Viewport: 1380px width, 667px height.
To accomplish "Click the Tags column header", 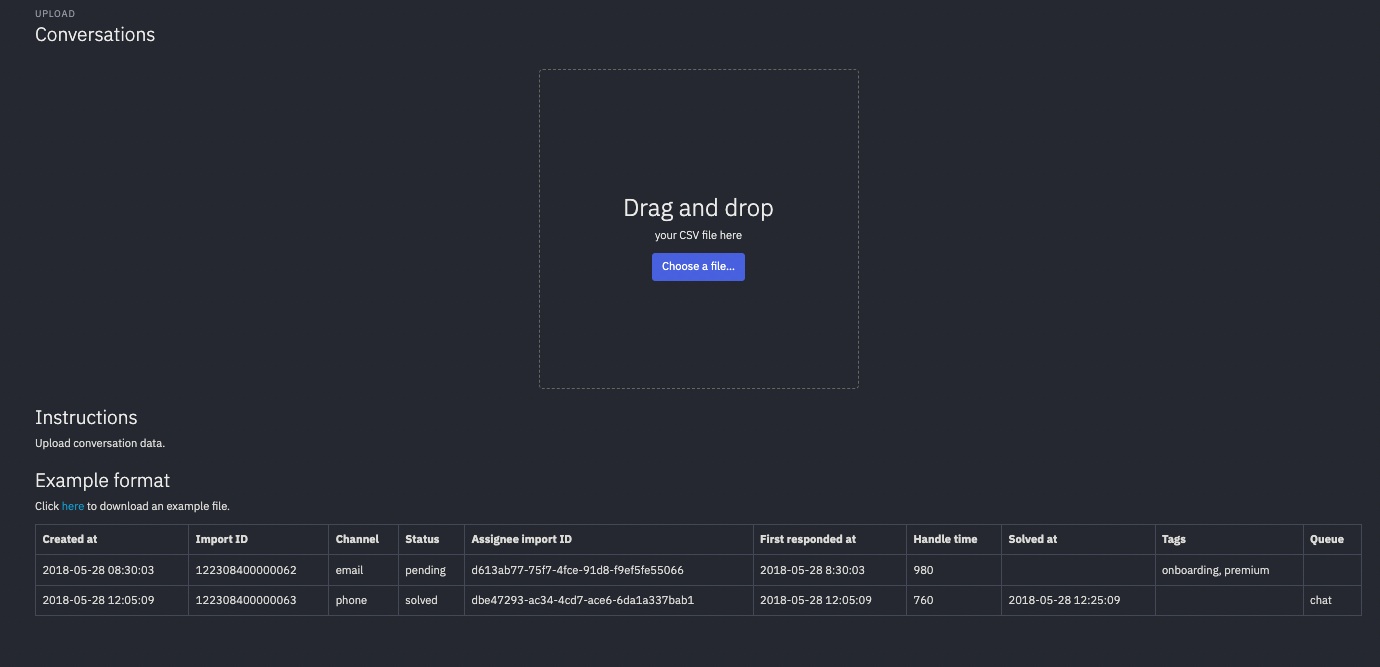I will (1229, 540).
